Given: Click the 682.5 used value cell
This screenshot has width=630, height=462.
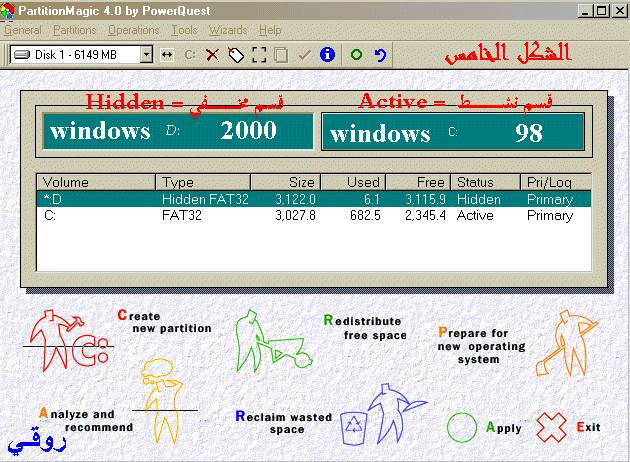Looking at the screenshot, I should pyautogui.click(x=365, y=216).
